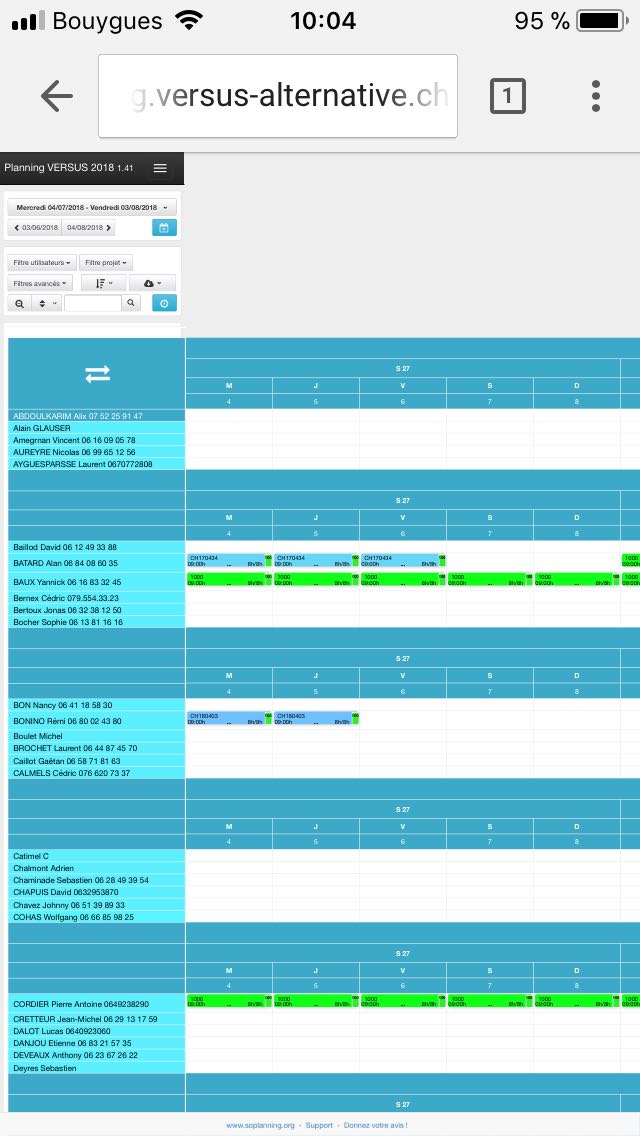Select user row BATARD Alan
The image size is (640, 1136).
click(96, 563)
